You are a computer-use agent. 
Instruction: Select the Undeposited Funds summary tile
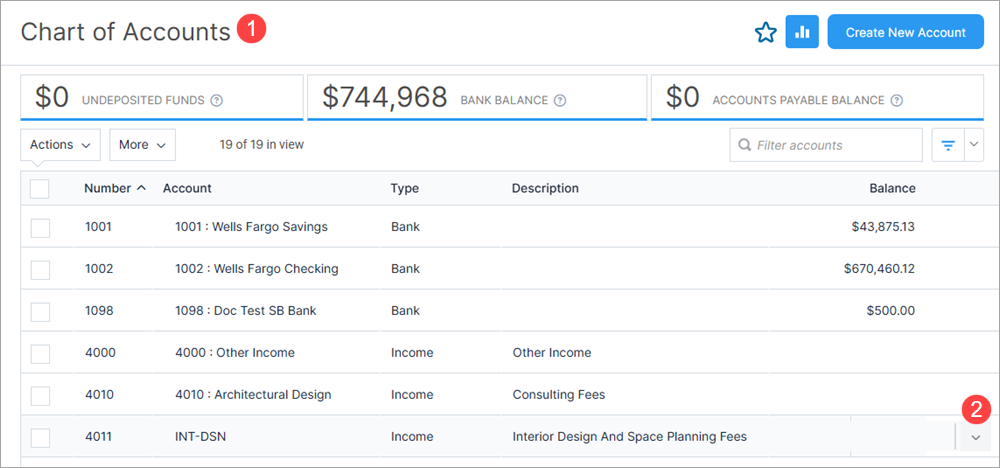click(x=162, y=98)
